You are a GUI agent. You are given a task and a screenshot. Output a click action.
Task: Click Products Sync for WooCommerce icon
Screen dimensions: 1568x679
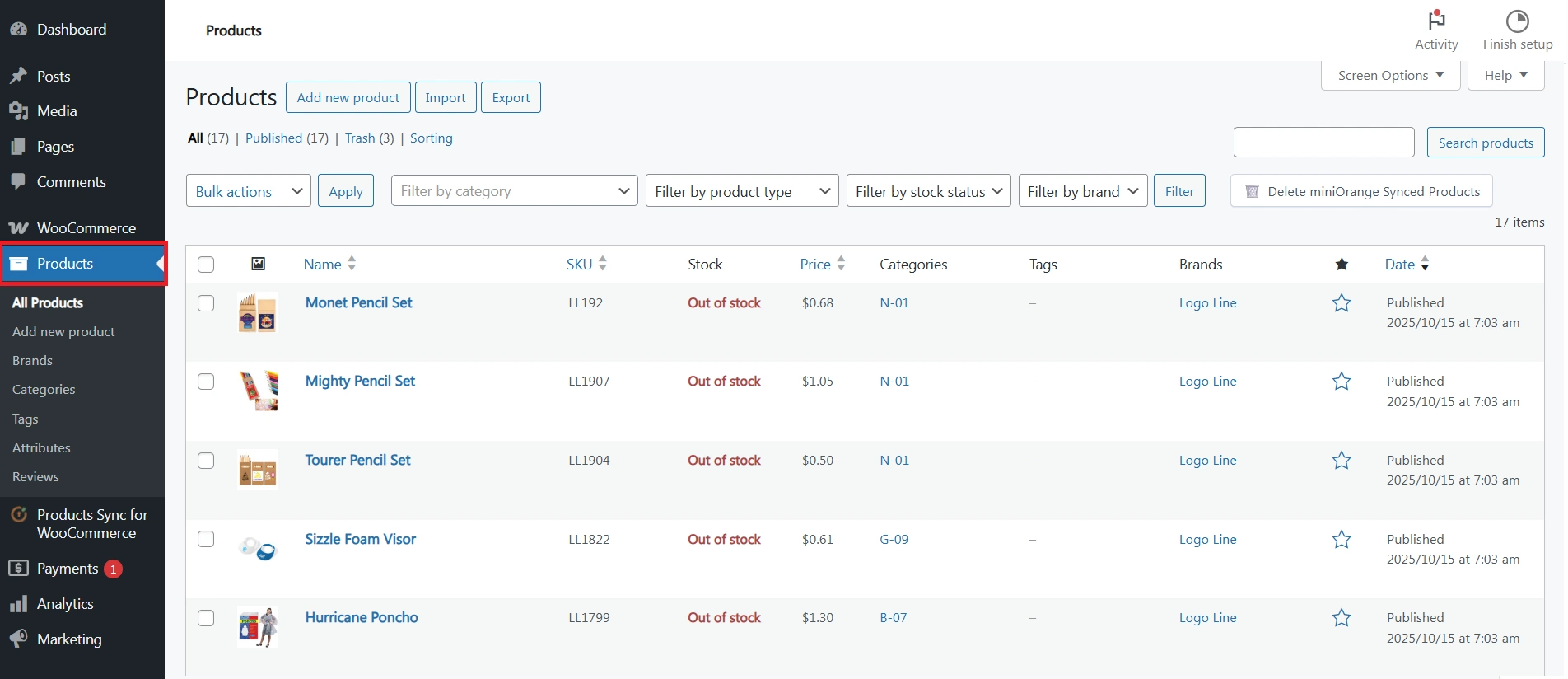click(x=18, y=515)
